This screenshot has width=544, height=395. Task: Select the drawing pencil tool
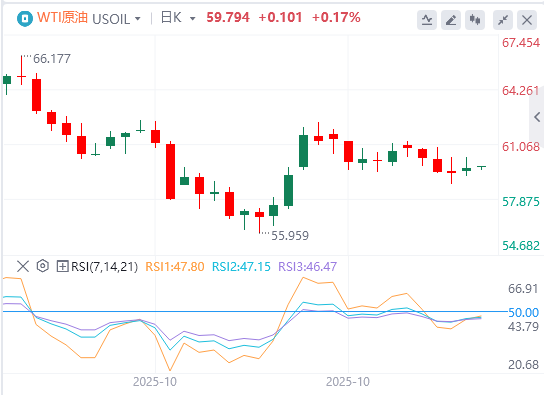[451, 20]
